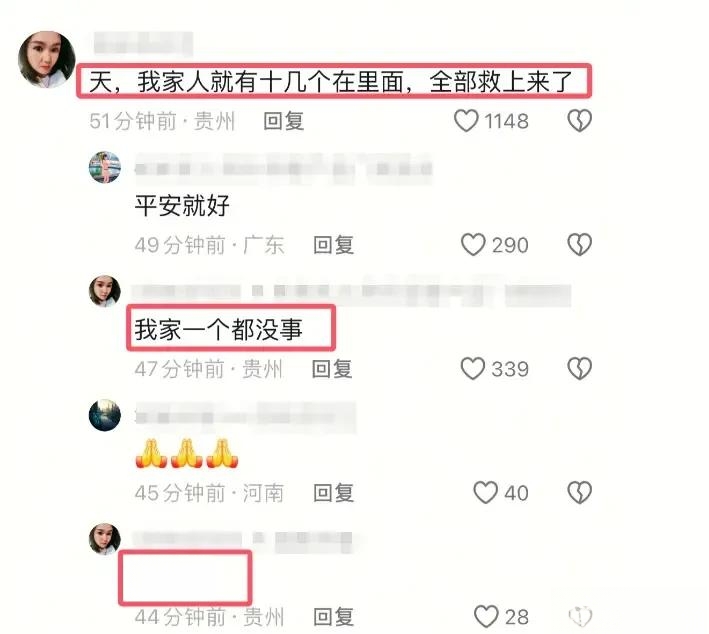This screenshot has width=709, height=634.
Task: Reply to the 44分钟前 贵州 comment
Action: (333, 616)
